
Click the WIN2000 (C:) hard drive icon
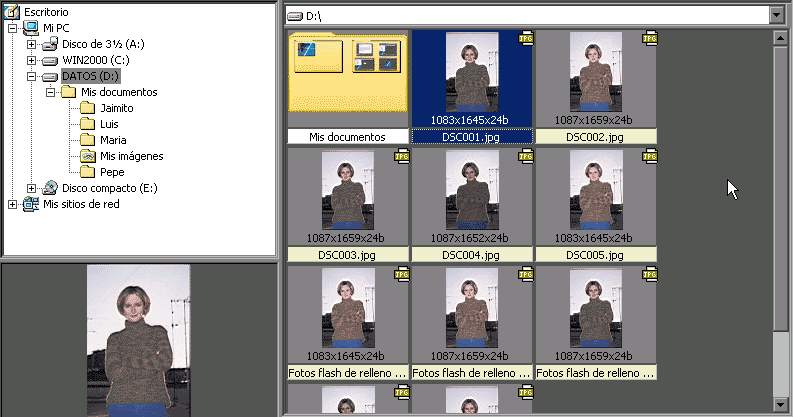coord(50,61)
